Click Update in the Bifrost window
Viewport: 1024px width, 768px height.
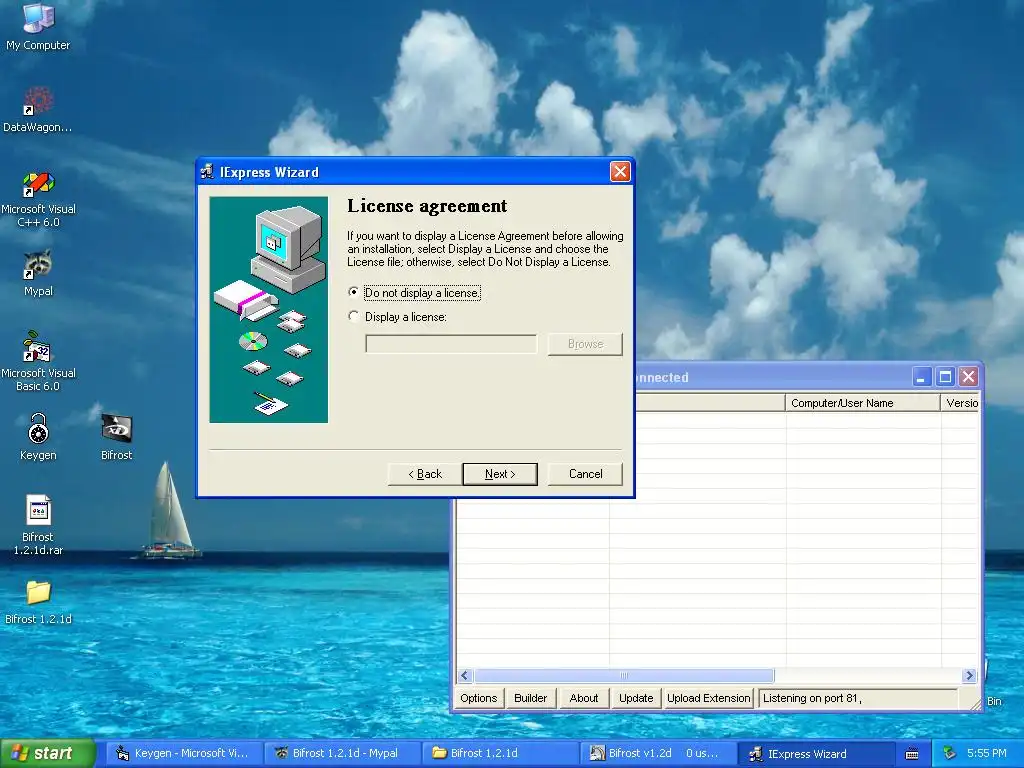point(636,698)
